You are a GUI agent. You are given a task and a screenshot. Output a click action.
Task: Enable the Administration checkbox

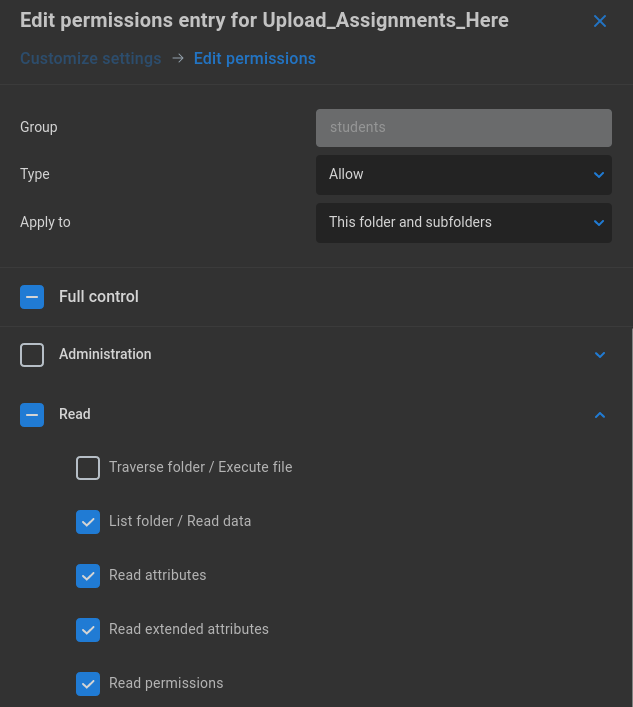click(x=32, y=355)
